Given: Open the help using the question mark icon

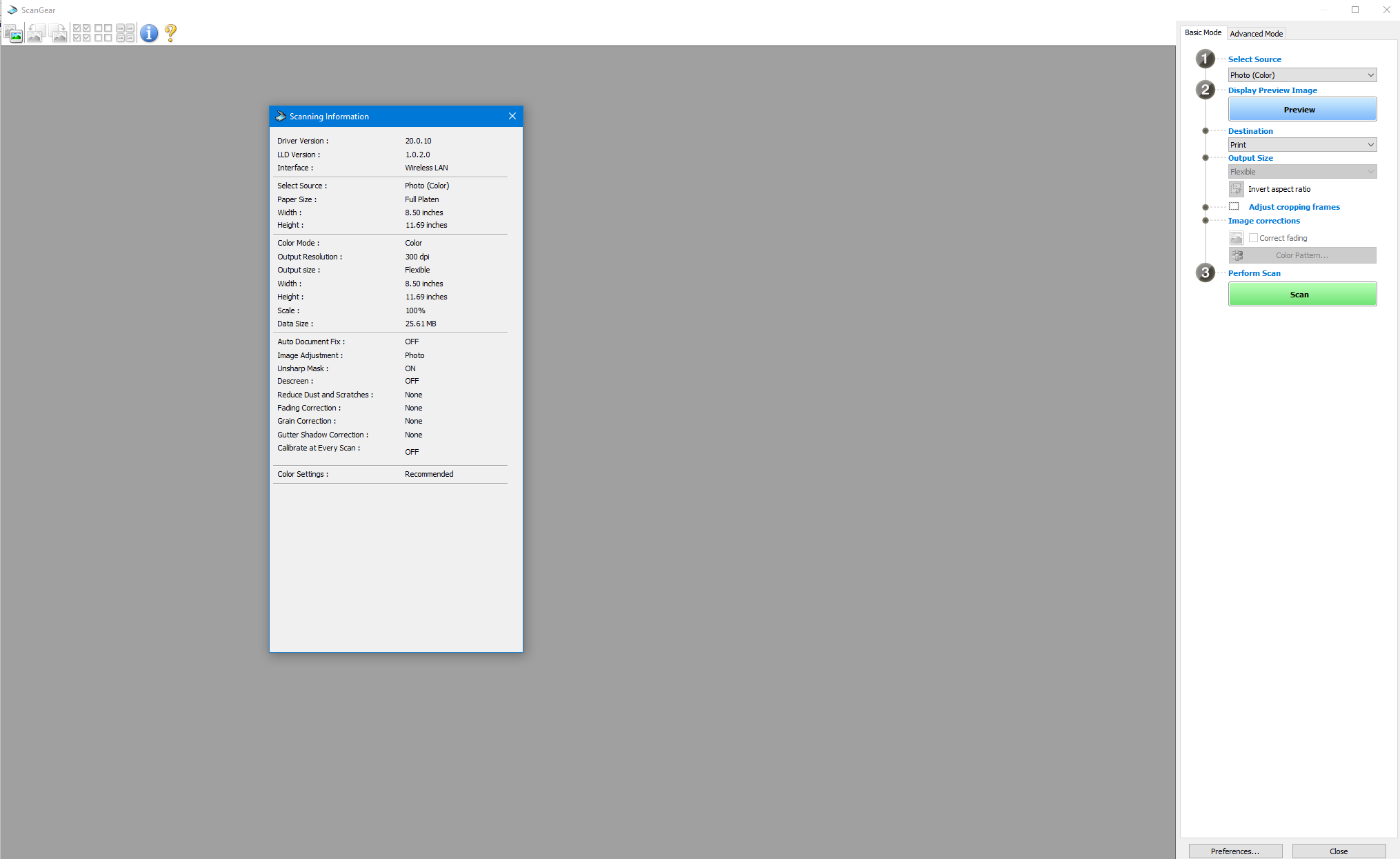Looking at the screenshot, I should [x=169, y=33].
